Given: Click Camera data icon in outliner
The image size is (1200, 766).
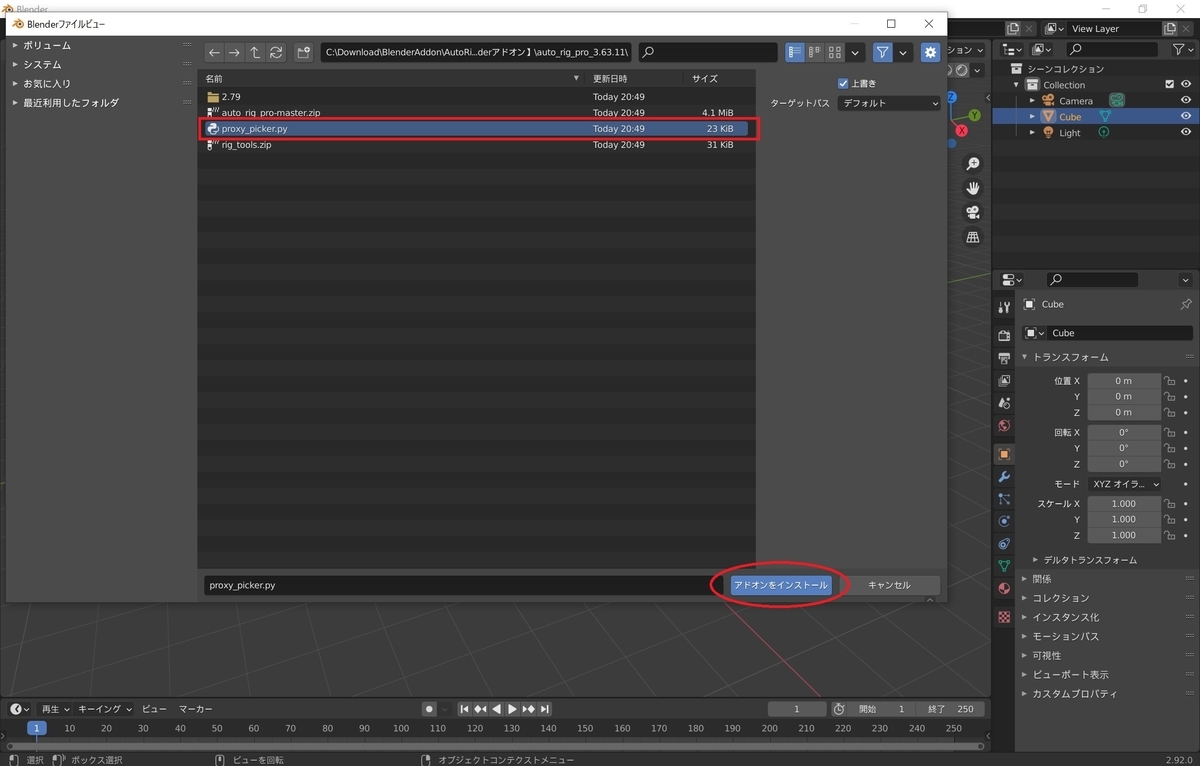Looking at the screenshot, I should click(x=1117, y=101).
